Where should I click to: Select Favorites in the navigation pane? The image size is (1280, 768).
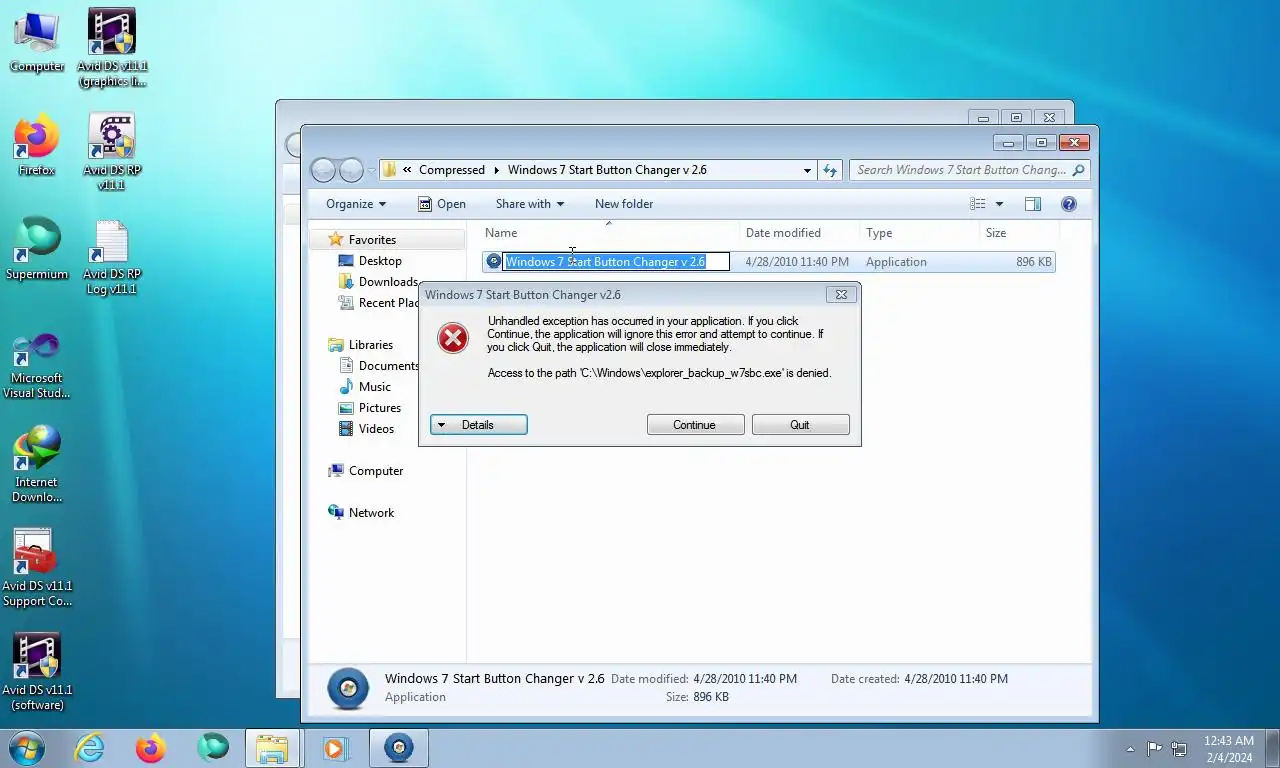click(372, 240)
